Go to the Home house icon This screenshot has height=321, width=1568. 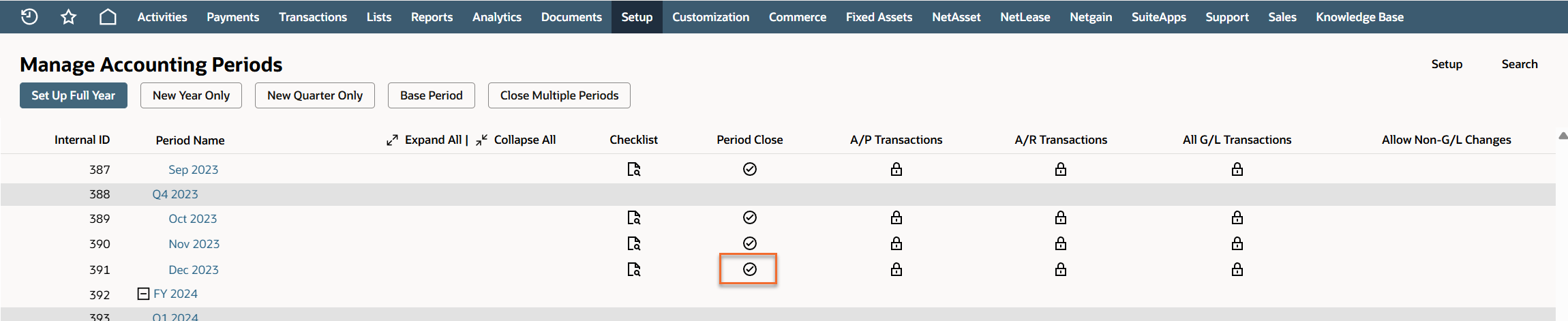[108, 17]
